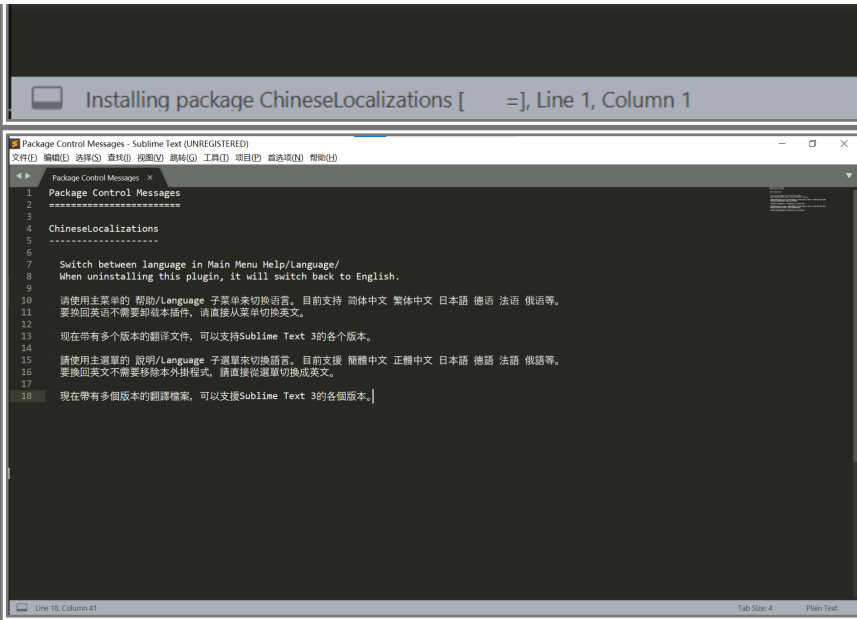Click line 11 beginning with 要换回英语
Viewport: 857px width, 620px height.
[183, 312]
